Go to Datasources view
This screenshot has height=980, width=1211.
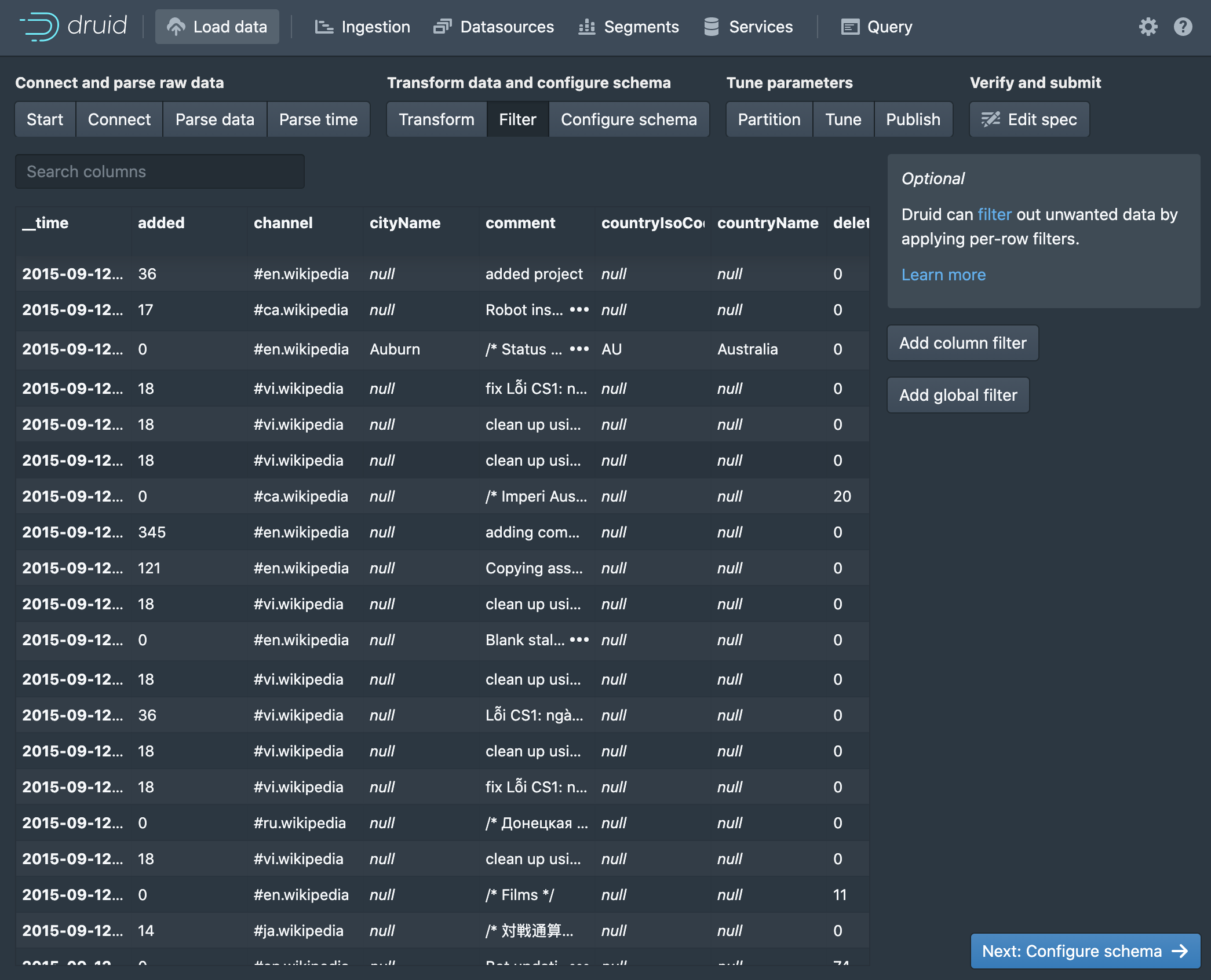(x=494, y=27)
